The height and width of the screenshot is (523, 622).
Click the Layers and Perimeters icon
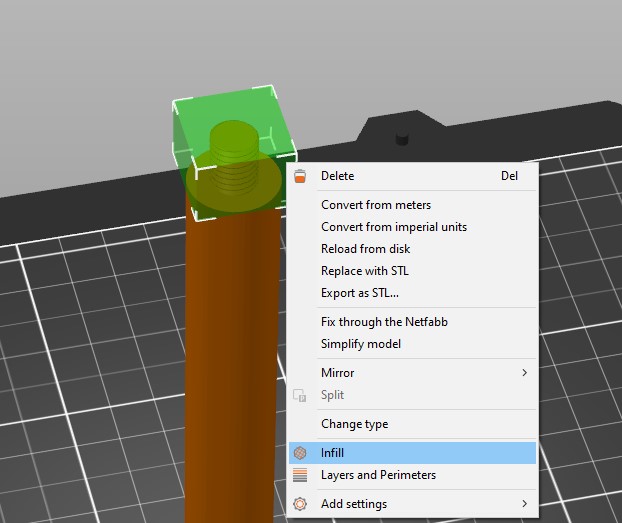click(x=300, y=475)
